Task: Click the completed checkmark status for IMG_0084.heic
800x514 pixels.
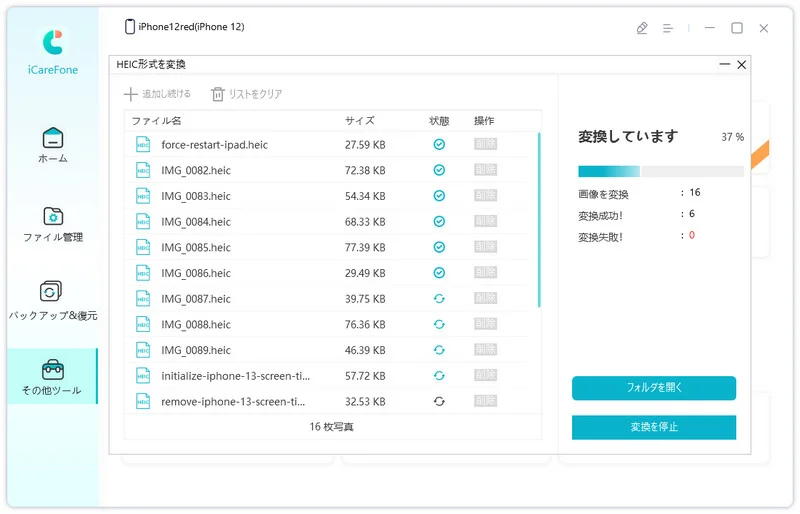Action: pyautogui.click(x=439, y=222)
